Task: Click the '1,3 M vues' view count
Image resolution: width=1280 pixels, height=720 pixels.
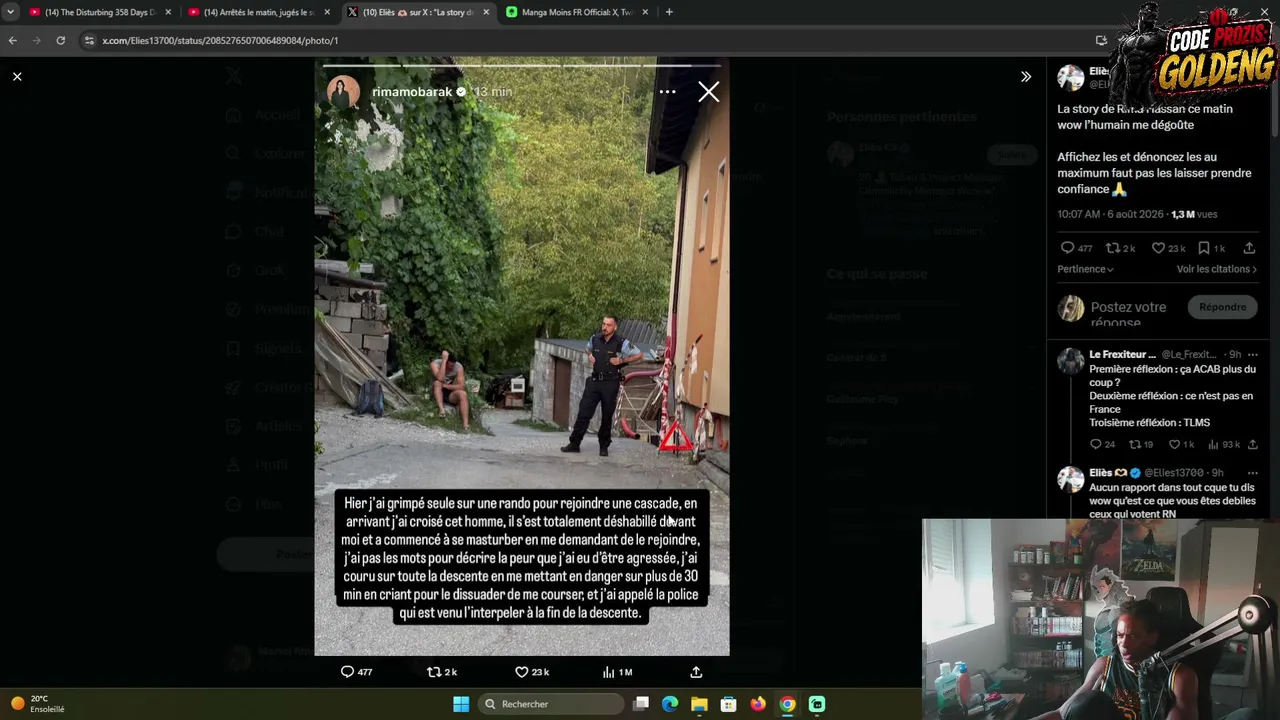Action: click(x=1194, y=214)
